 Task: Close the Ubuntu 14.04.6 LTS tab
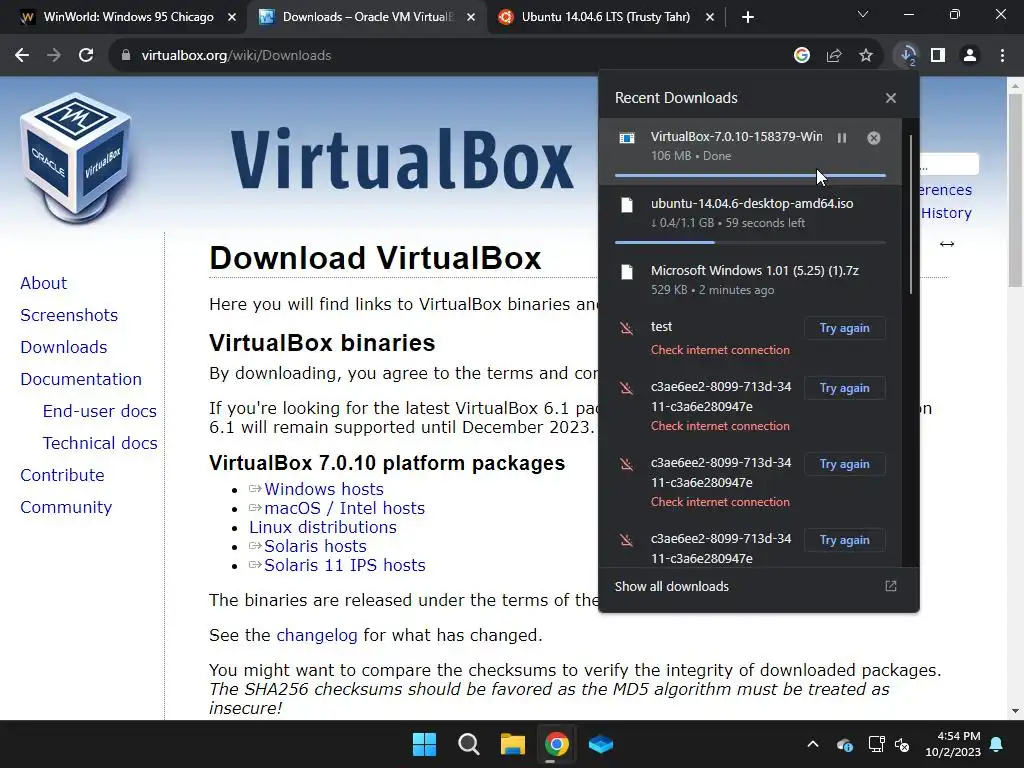(x=710, y=17)
